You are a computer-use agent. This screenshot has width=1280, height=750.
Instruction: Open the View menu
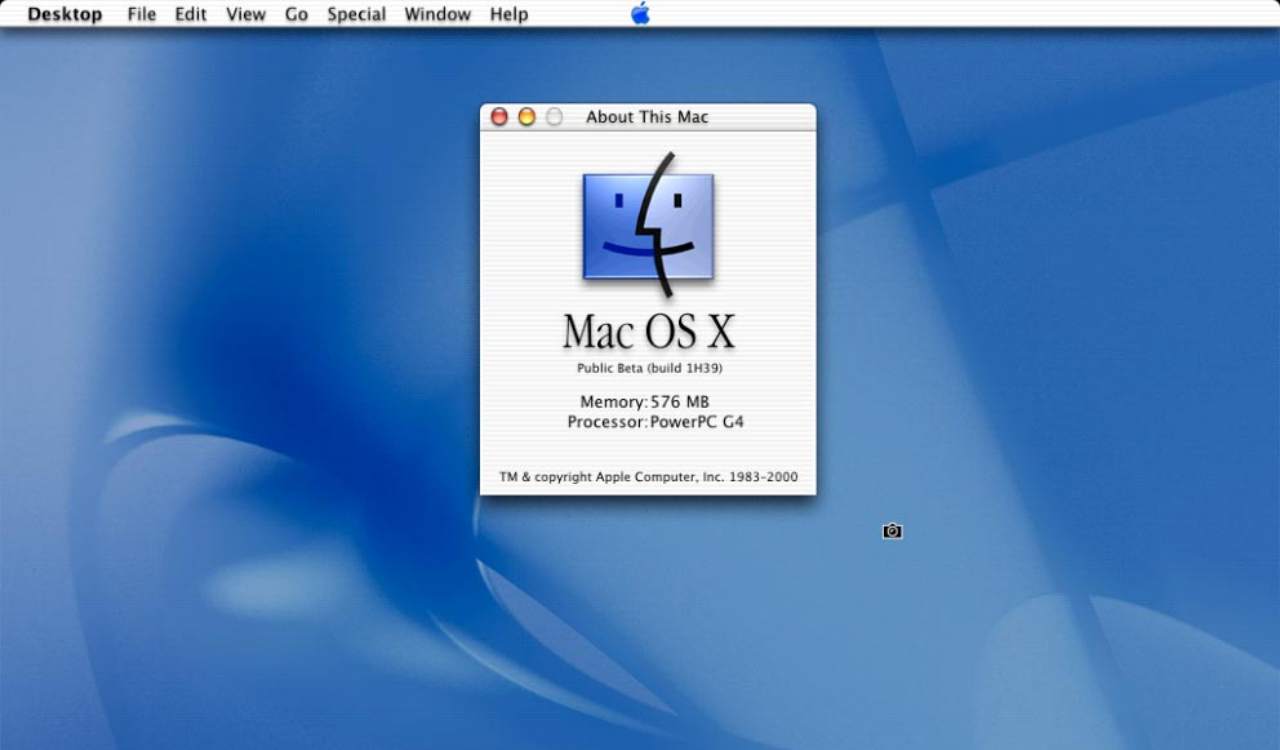(x=246, y=14)
